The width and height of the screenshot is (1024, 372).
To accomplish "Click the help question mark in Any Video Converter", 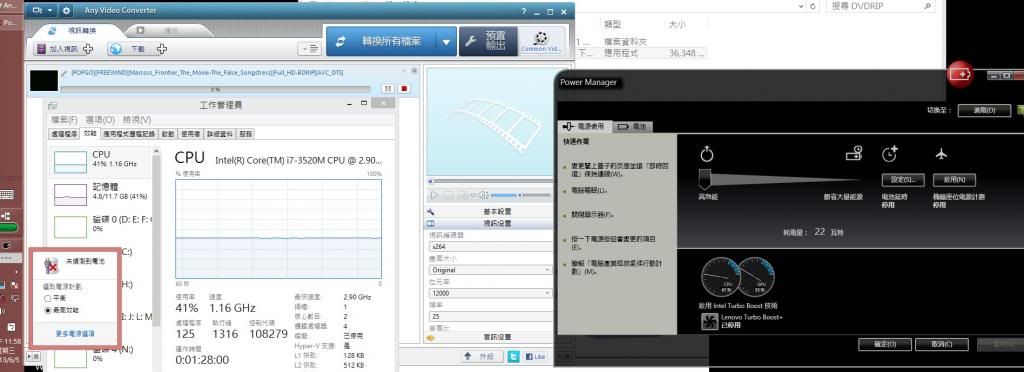I will point(524,12).
